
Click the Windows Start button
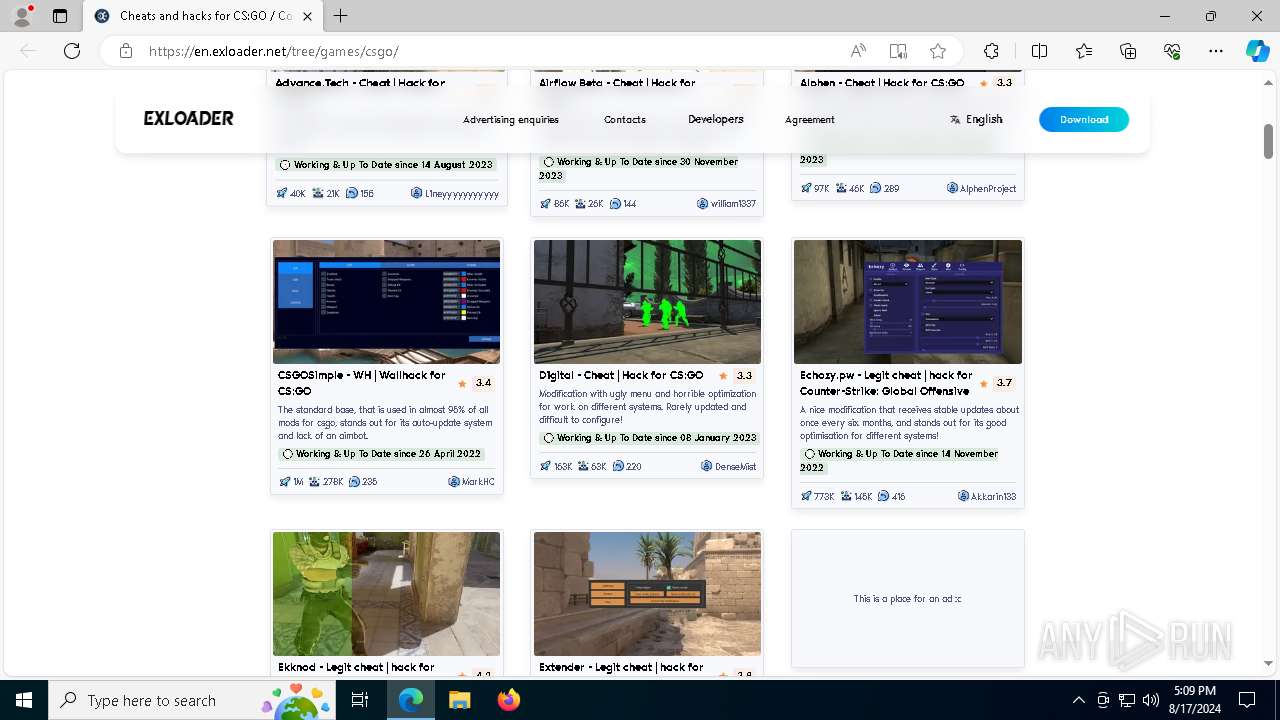[24, 700]
